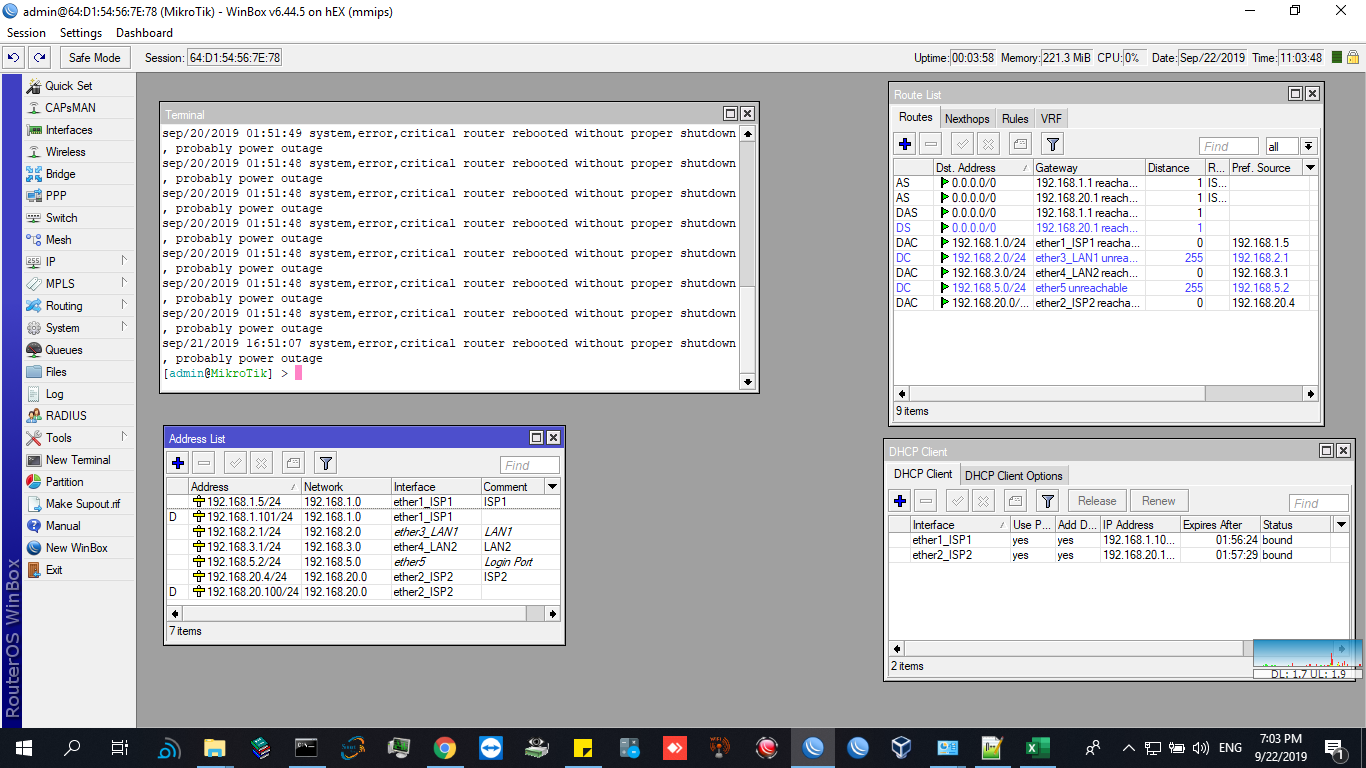Image resolution: width=1366 pixels, height=768 pixels.
Task: Expand the MPLS submenu
Action: (78, 284)
